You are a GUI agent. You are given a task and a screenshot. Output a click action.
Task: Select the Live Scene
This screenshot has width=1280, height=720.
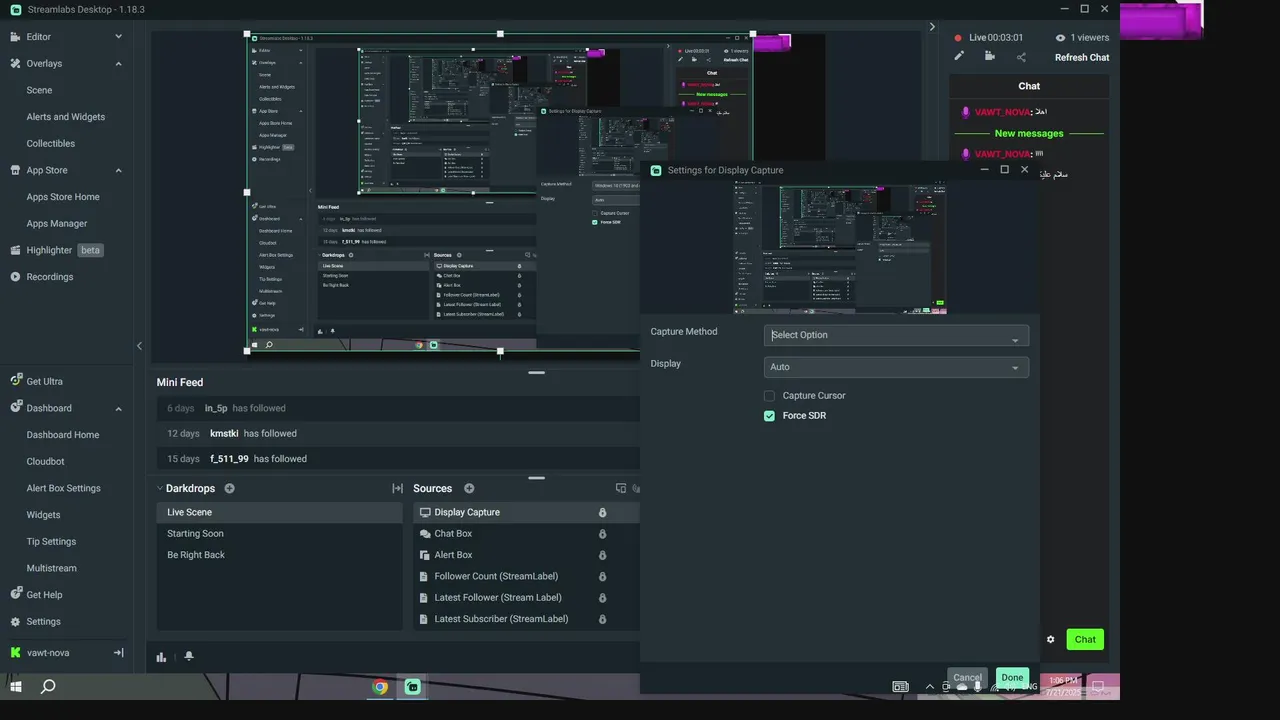(279, 512)
